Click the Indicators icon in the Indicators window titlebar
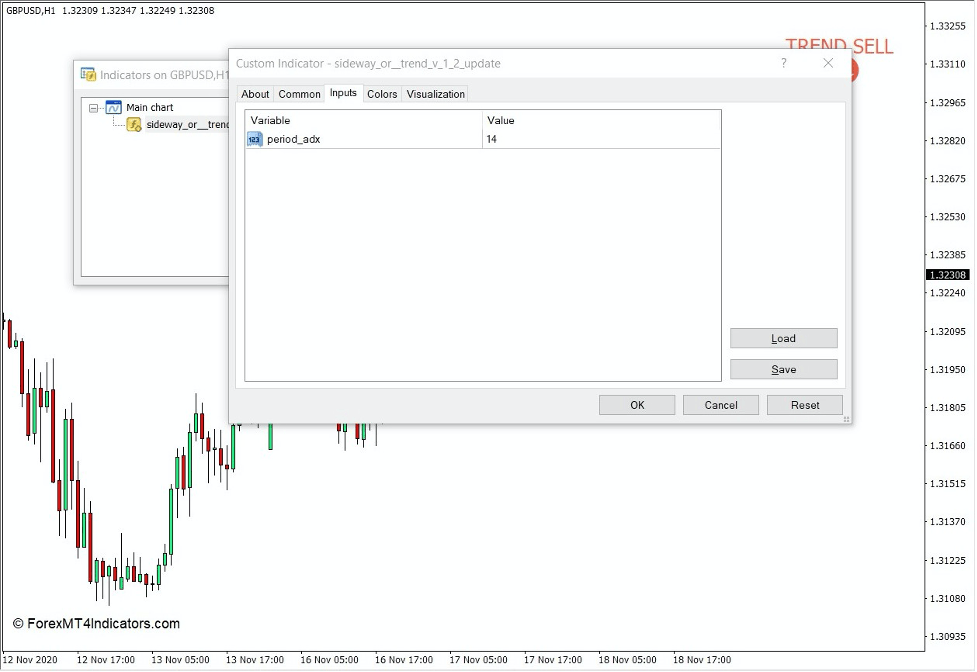 [x=87, y=74]
